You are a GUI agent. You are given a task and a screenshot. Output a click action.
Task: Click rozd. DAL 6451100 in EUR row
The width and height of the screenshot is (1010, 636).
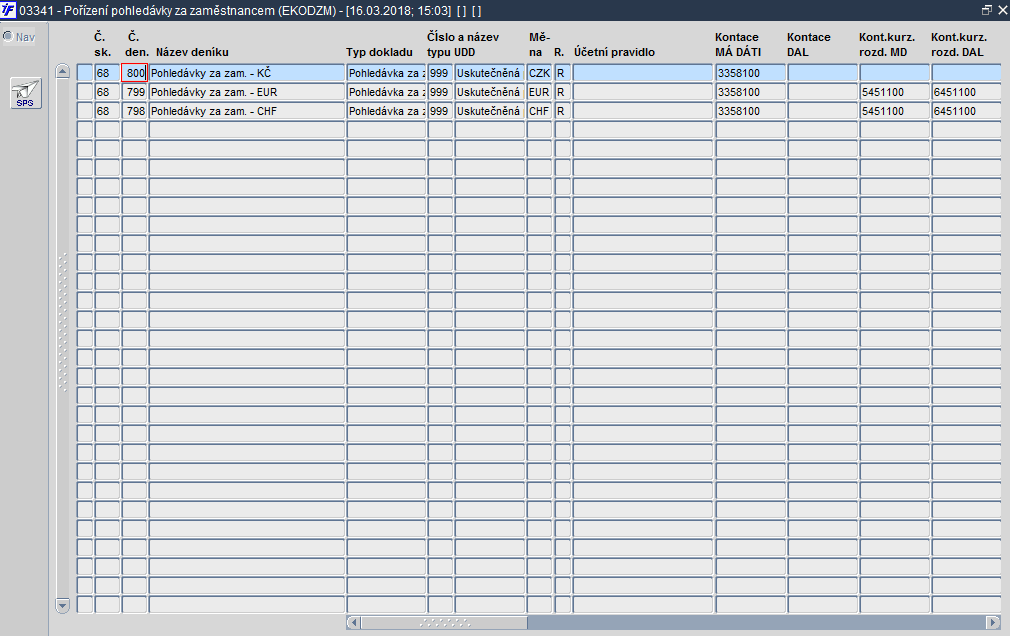(x=966, y=92)
